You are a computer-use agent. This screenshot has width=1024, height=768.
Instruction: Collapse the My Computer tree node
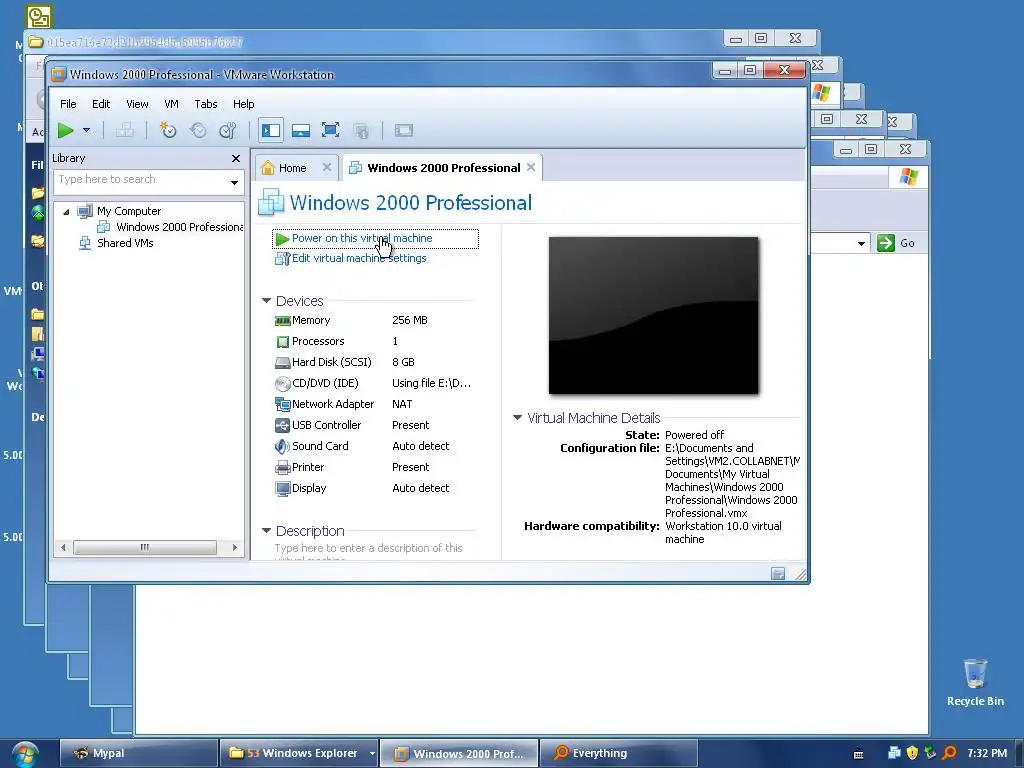pos(66,212)
